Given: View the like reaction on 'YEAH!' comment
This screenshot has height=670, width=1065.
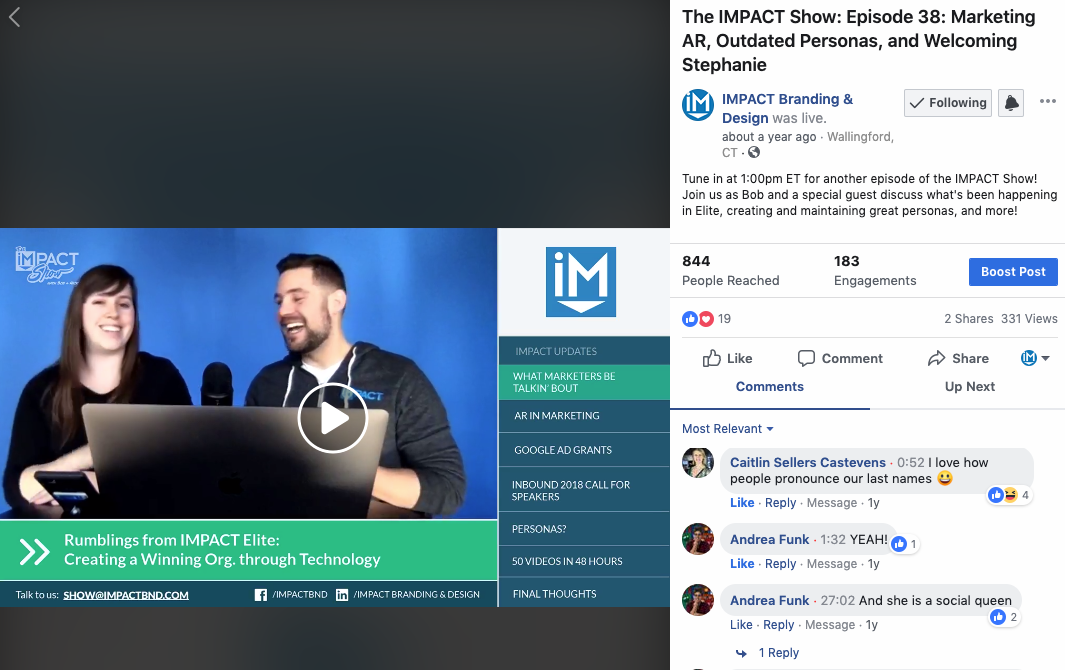Looking at the screenshot, I should click(x=904, y=544).
